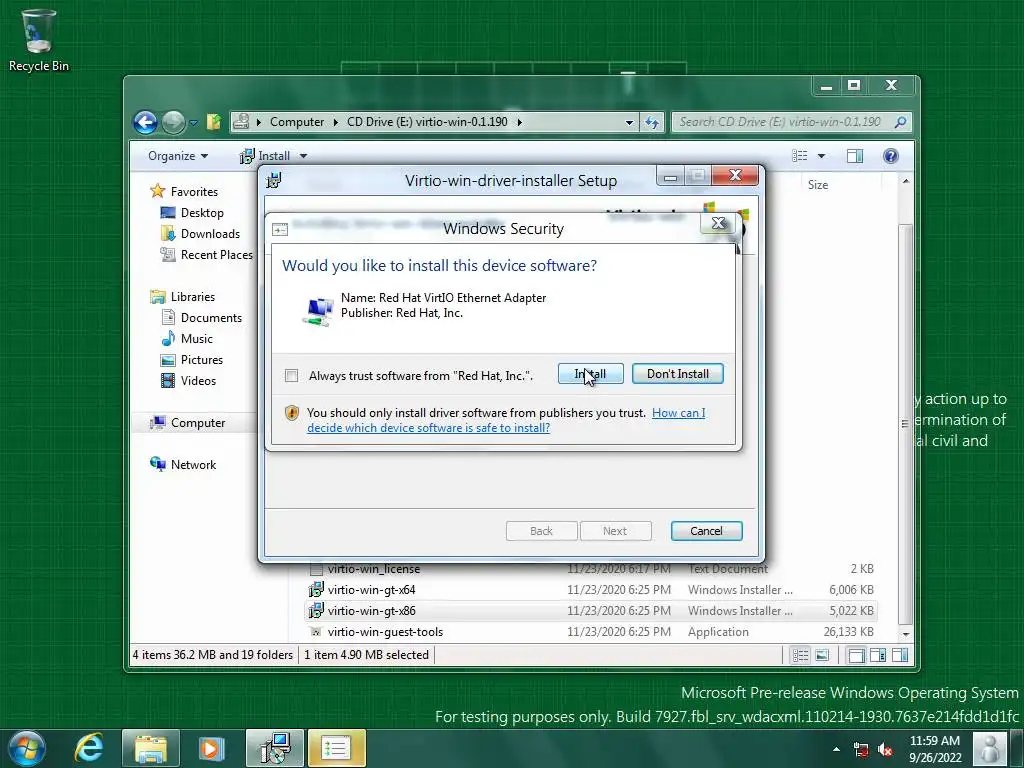The image size is (1024, 768).
Task: Refresh the Explorer folder view
Action: click(652, 122)
